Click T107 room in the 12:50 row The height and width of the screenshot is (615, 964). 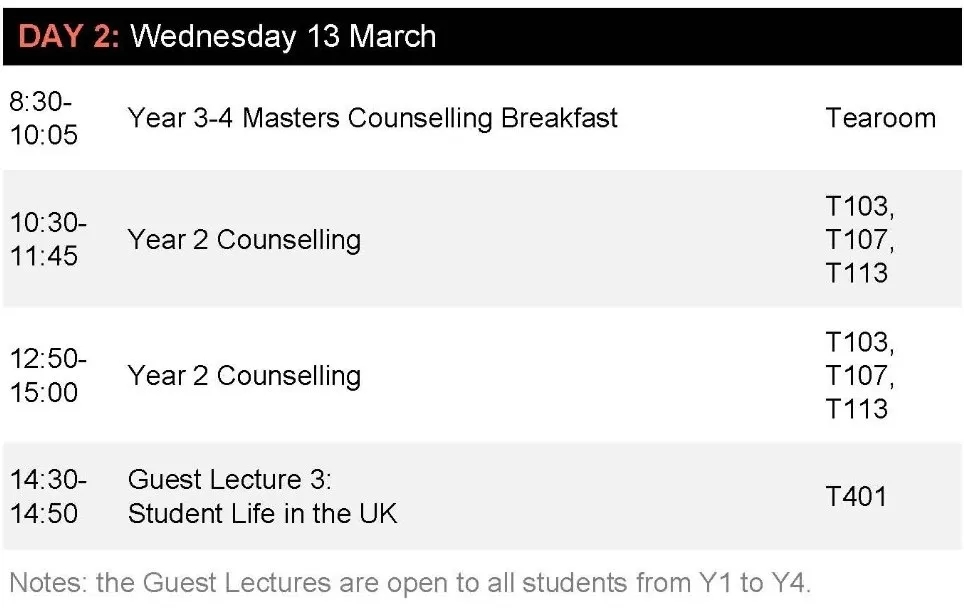coord(859,376)
